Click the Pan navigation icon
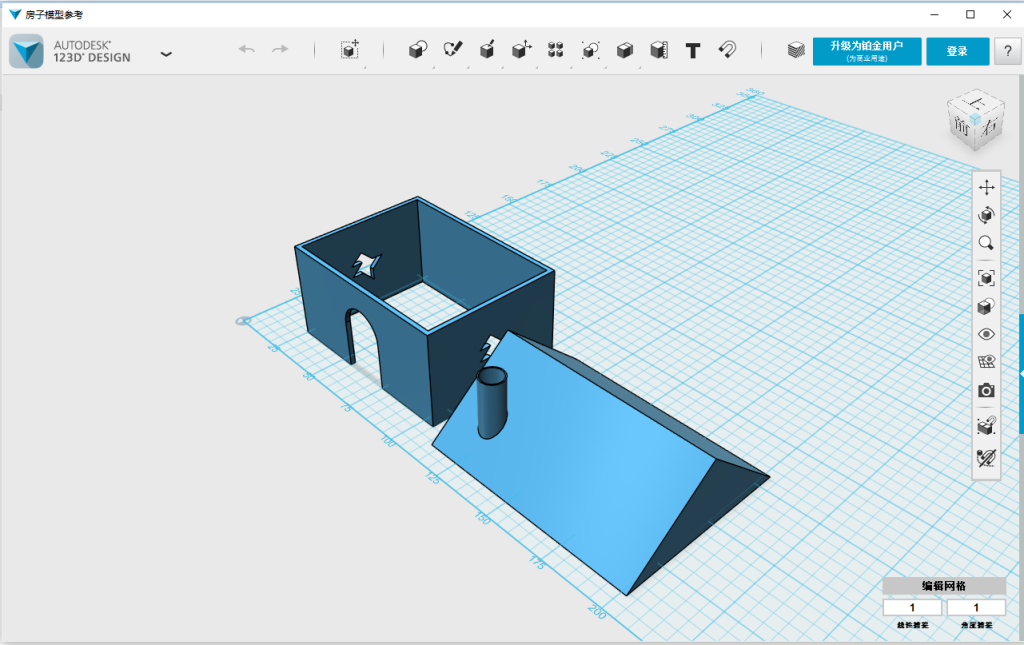 [x=986, y=187]
